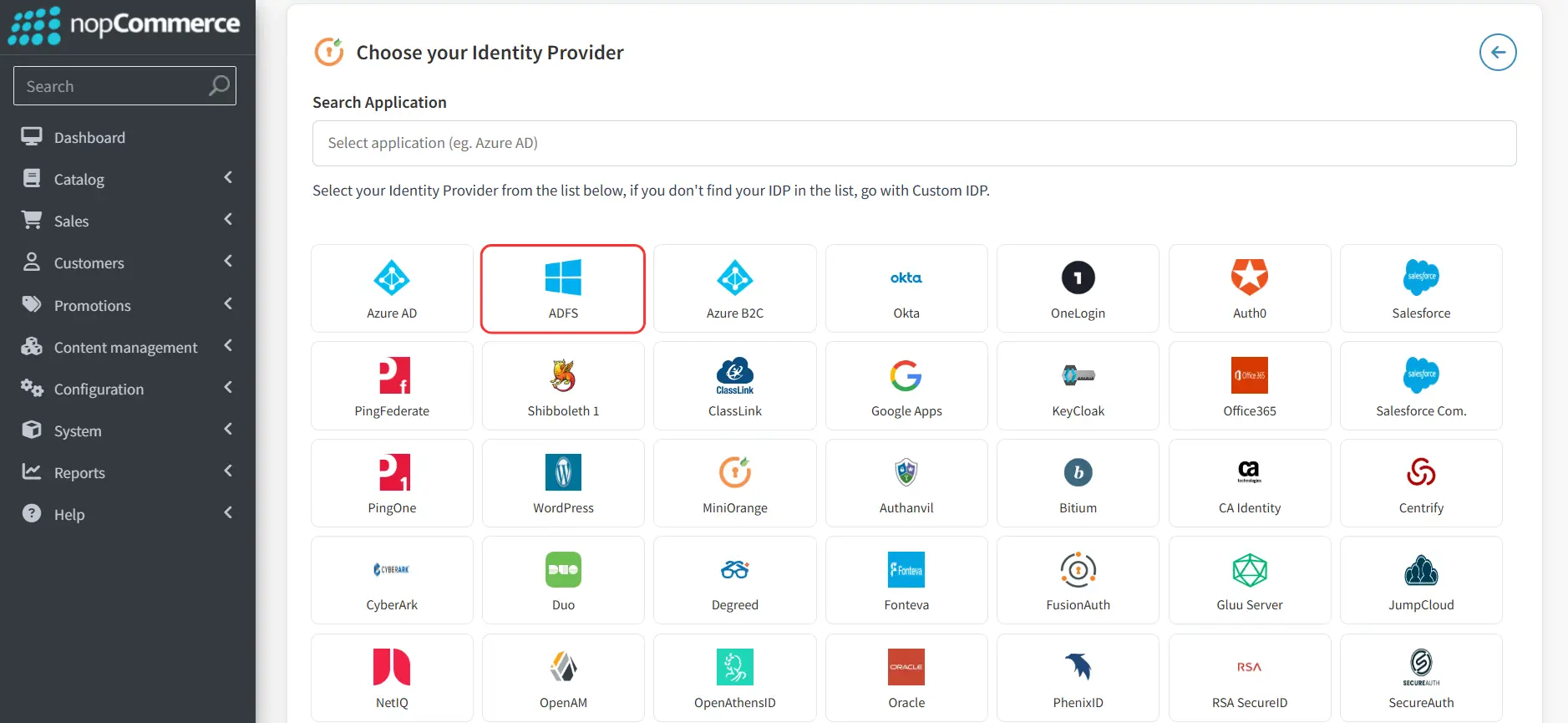Open the Help menu item
Viewport: 1568px width, 723px height.
[x=70, y=513]
